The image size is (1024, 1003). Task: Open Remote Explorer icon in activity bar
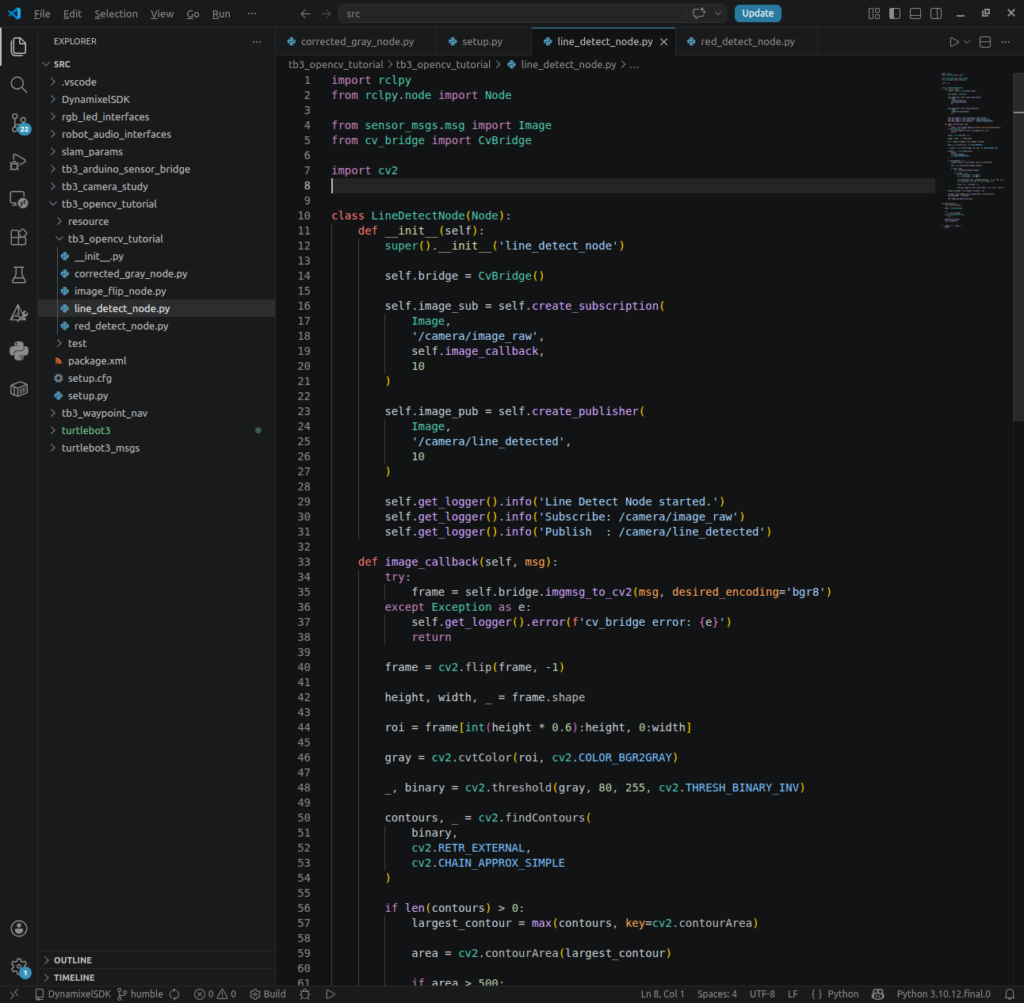pos(19,199)
